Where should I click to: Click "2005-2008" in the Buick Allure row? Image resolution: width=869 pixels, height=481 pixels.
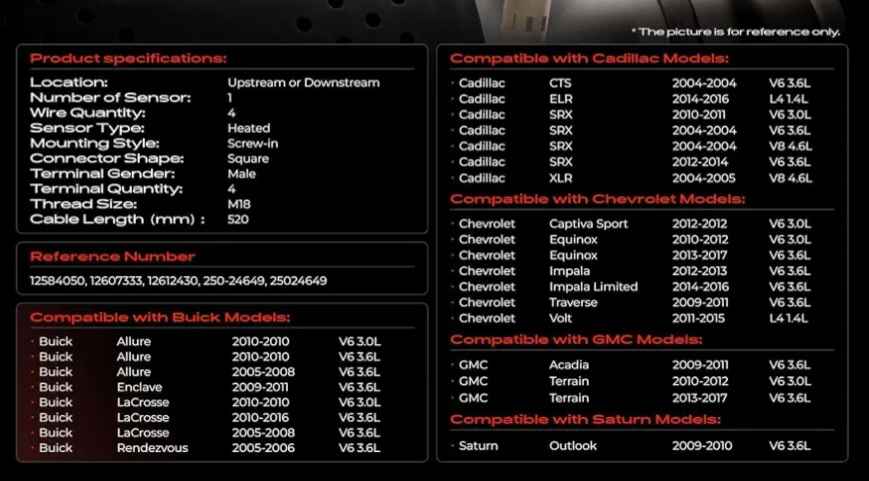263,372
